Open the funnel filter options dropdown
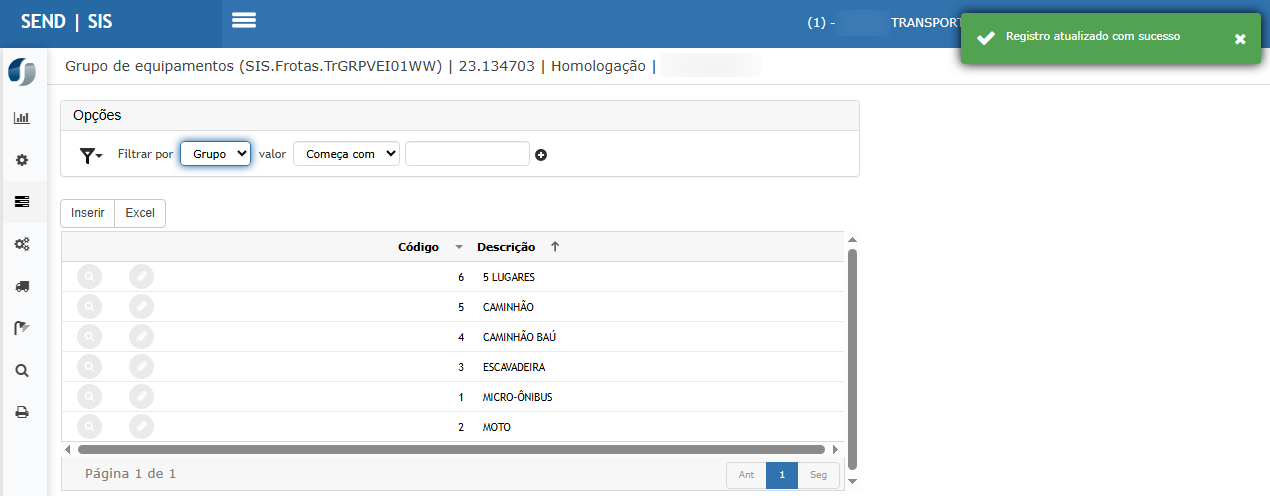 click(x=91, y=155)
